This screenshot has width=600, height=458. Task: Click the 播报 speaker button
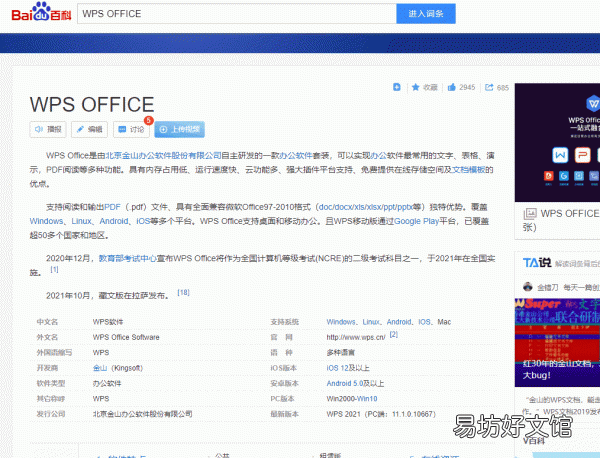pos(48,129)
